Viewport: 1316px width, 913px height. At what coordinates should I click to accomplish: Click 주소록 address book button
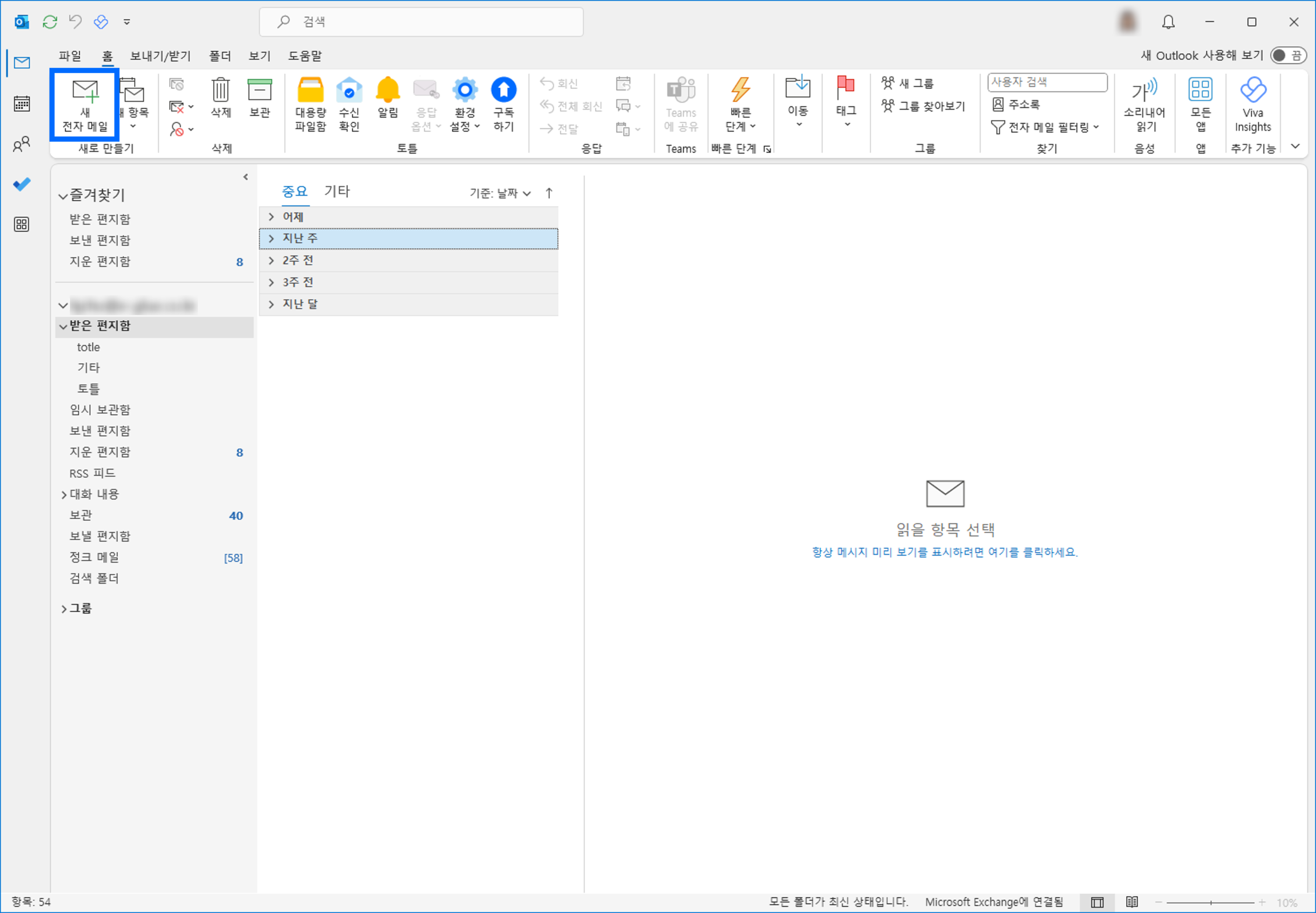click(1016, 104)
